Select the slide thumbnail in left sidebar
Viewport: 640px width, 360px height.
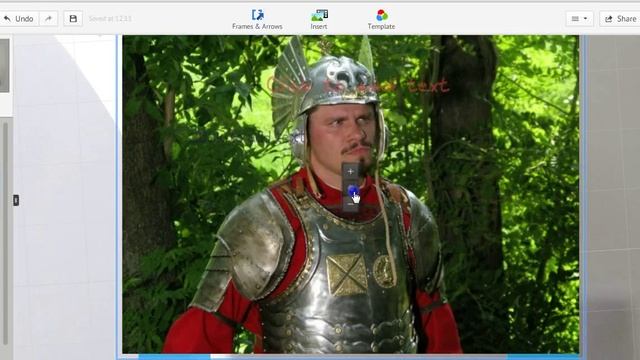(4, 65)
